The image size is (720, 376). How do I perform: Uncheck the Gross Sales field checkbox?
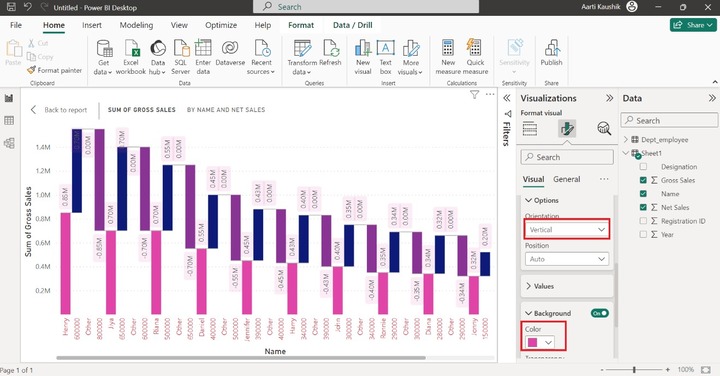tap(643, 180)
